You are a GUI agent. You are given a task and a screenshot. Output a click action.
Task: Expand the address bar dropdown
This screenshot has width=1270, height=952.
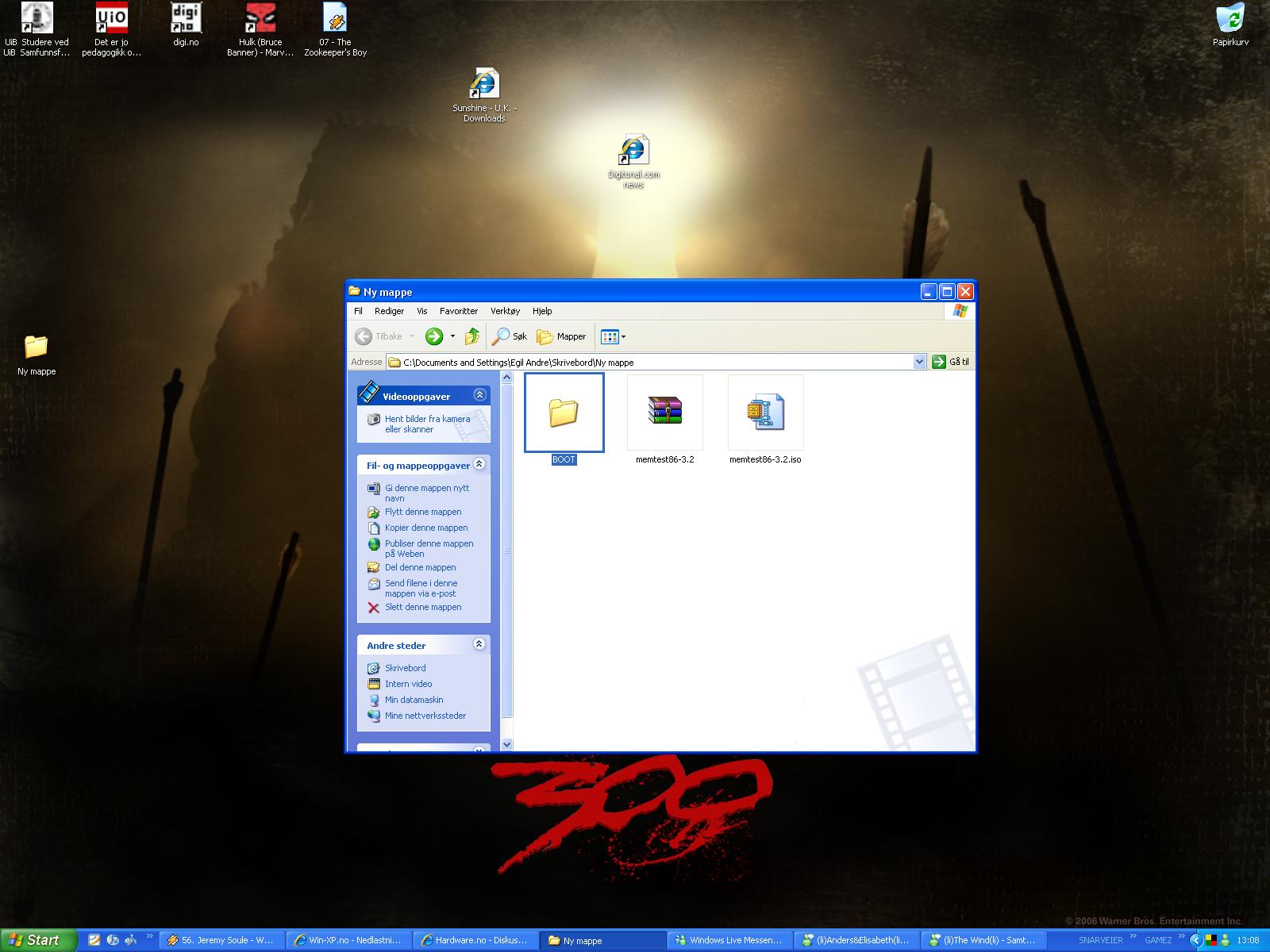(919, 362)
